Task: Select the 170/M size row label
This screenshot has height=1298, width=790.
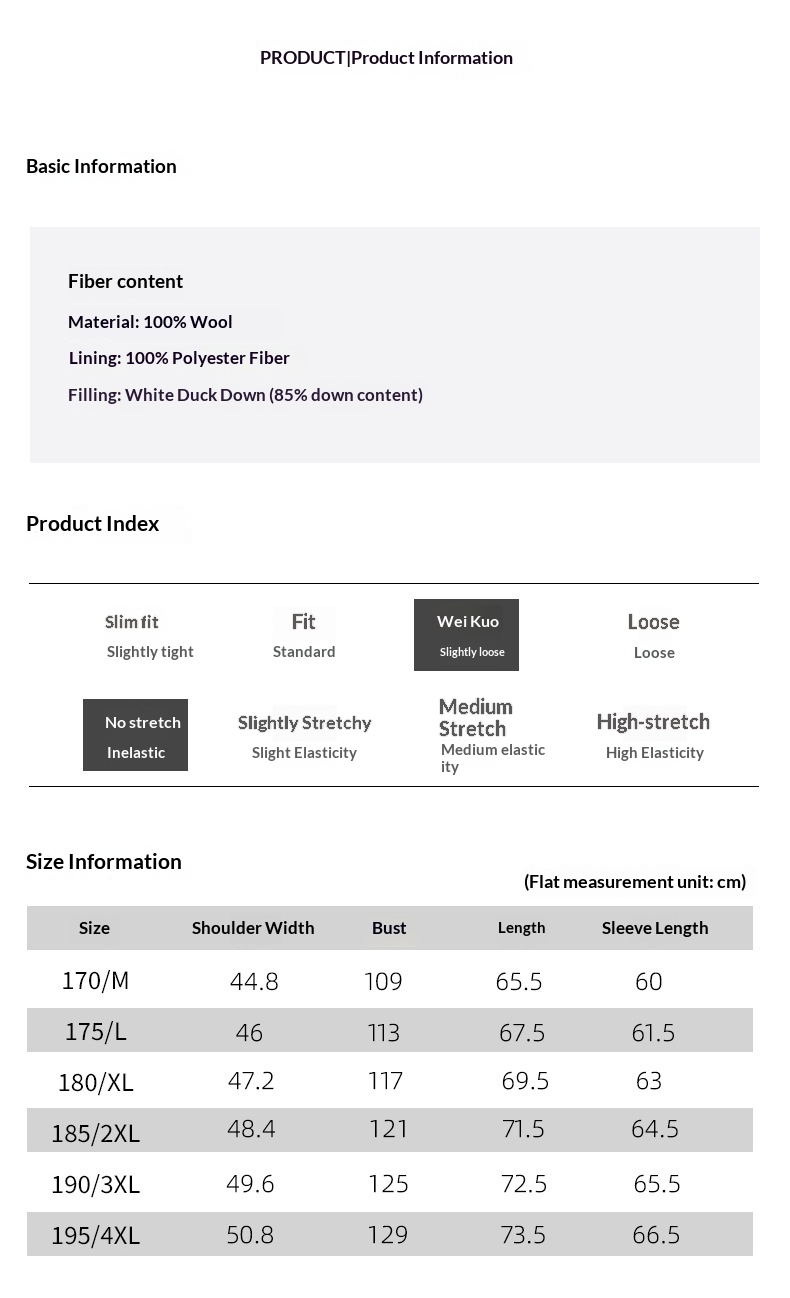Action: pyautogui.click(x=96, y=981)
